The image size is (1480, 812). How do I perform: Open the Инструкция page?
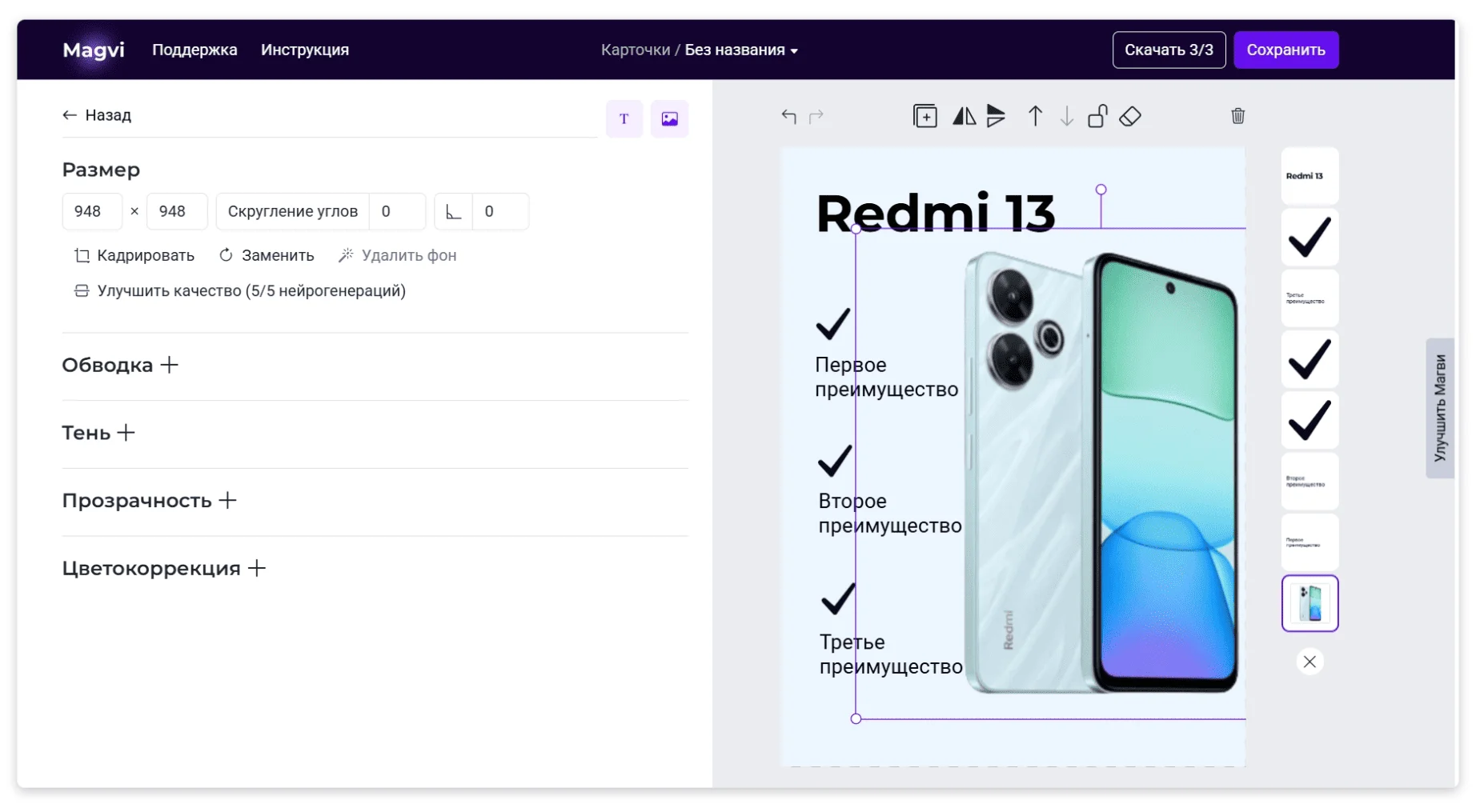pyautogui.click(x=305, y=50)
